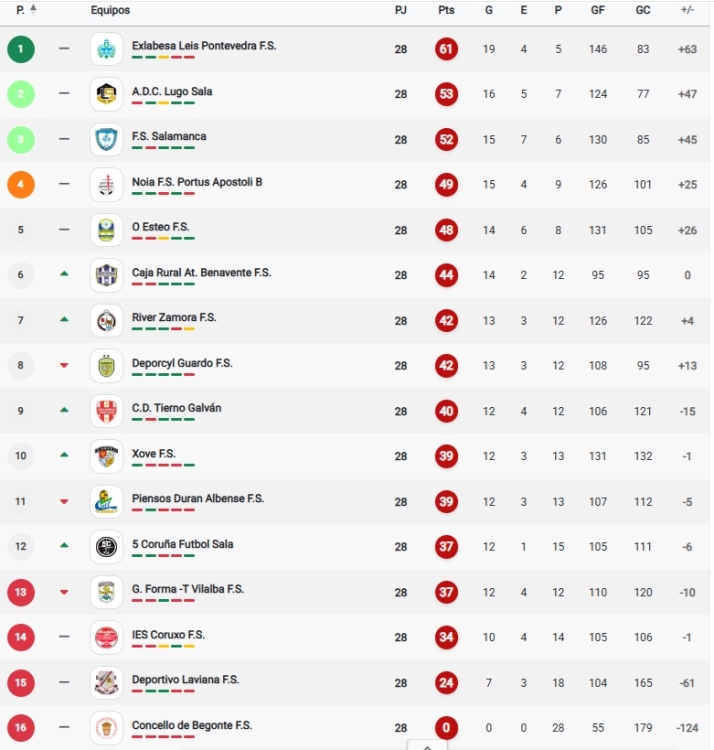Click the Xove F.S. team badge
Image resolution: width=714 pixels, height=750 pixels.
tap(106, 456)
